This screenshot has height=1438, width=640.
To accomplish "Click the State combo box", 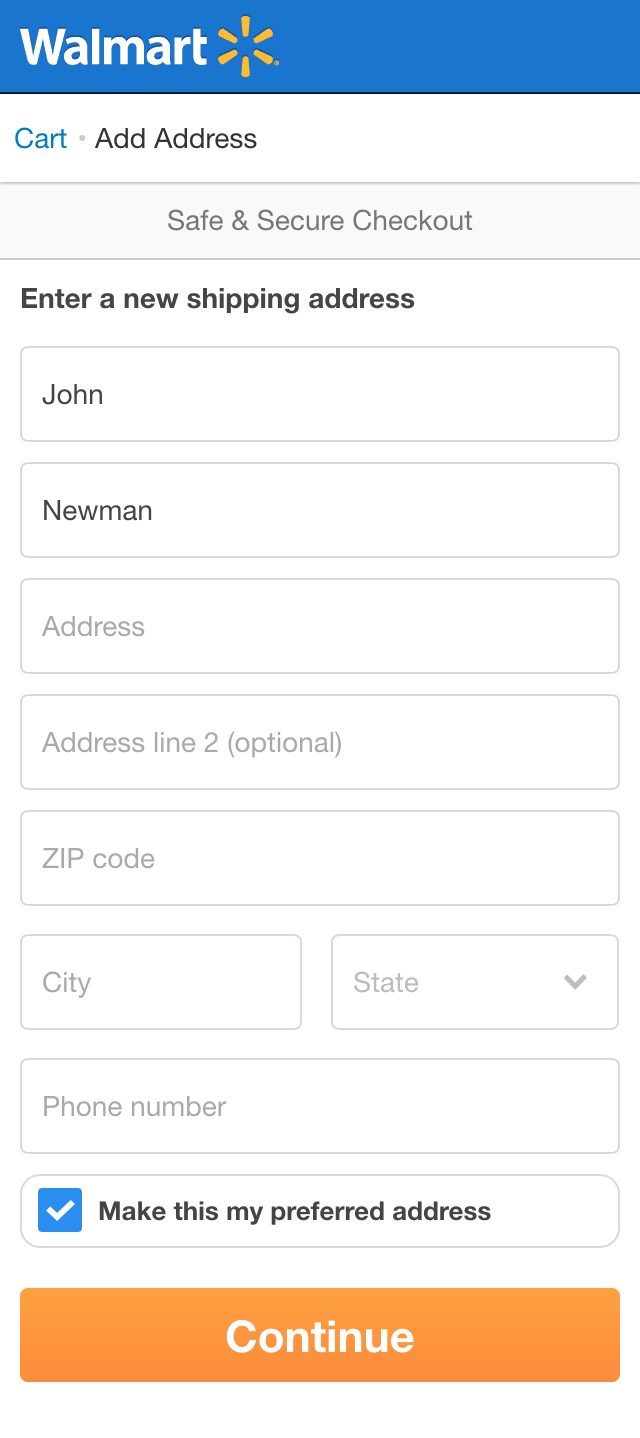I will [x=474, y=982].
